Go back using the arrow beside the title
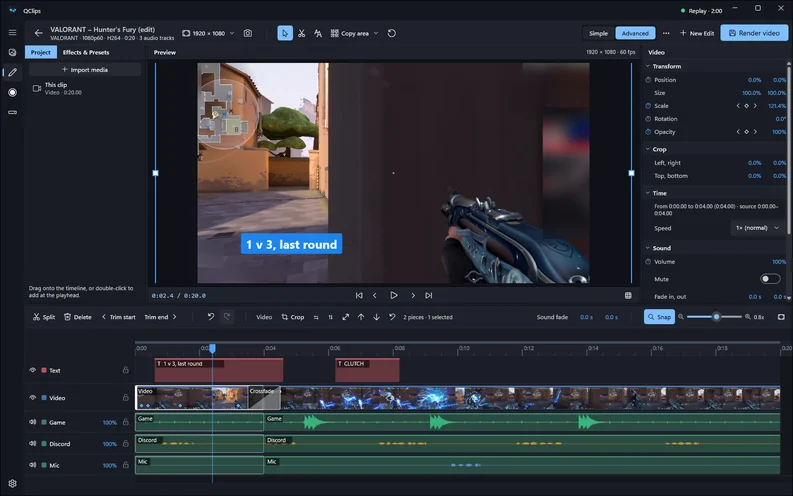The image size is (793, 496). [x=38, y=33]
